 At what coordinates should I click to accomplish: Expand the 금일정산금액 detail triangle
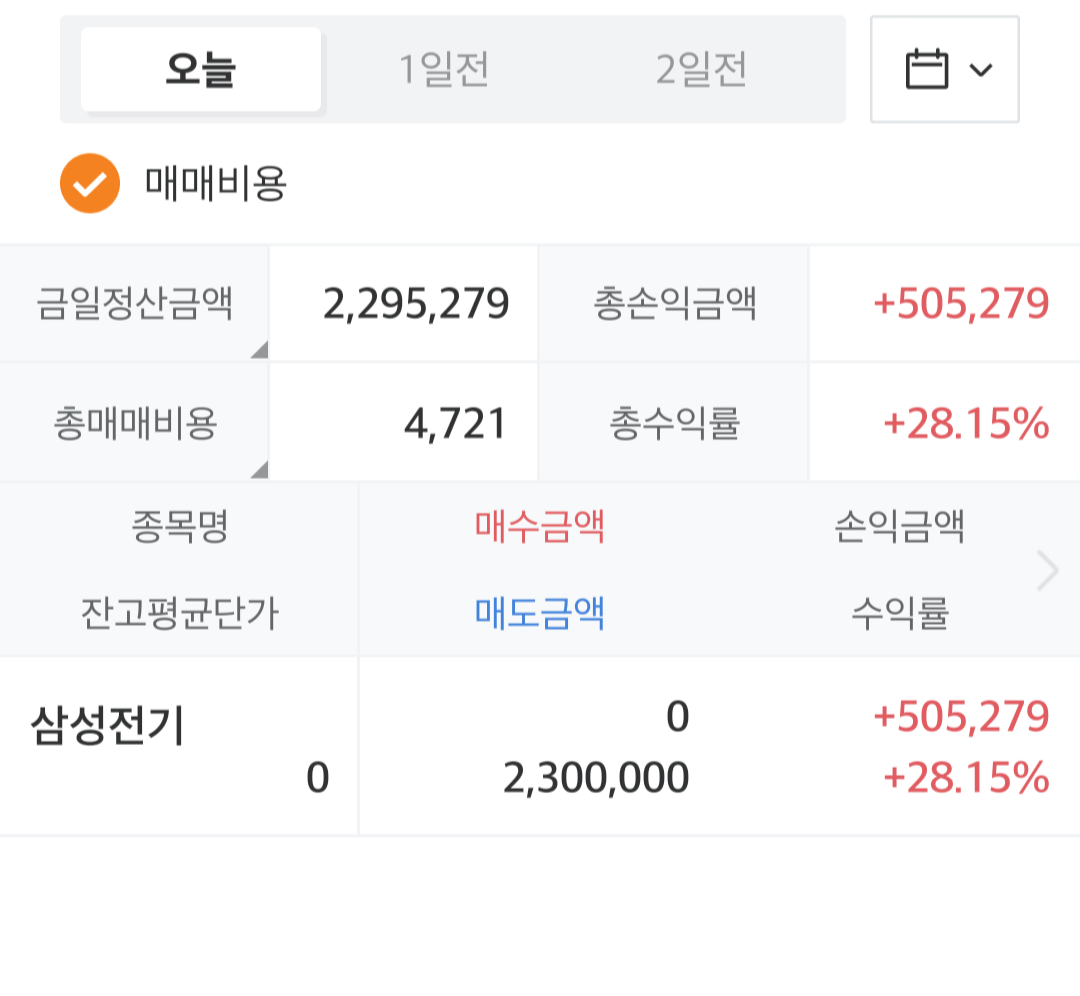coord(259,349)
